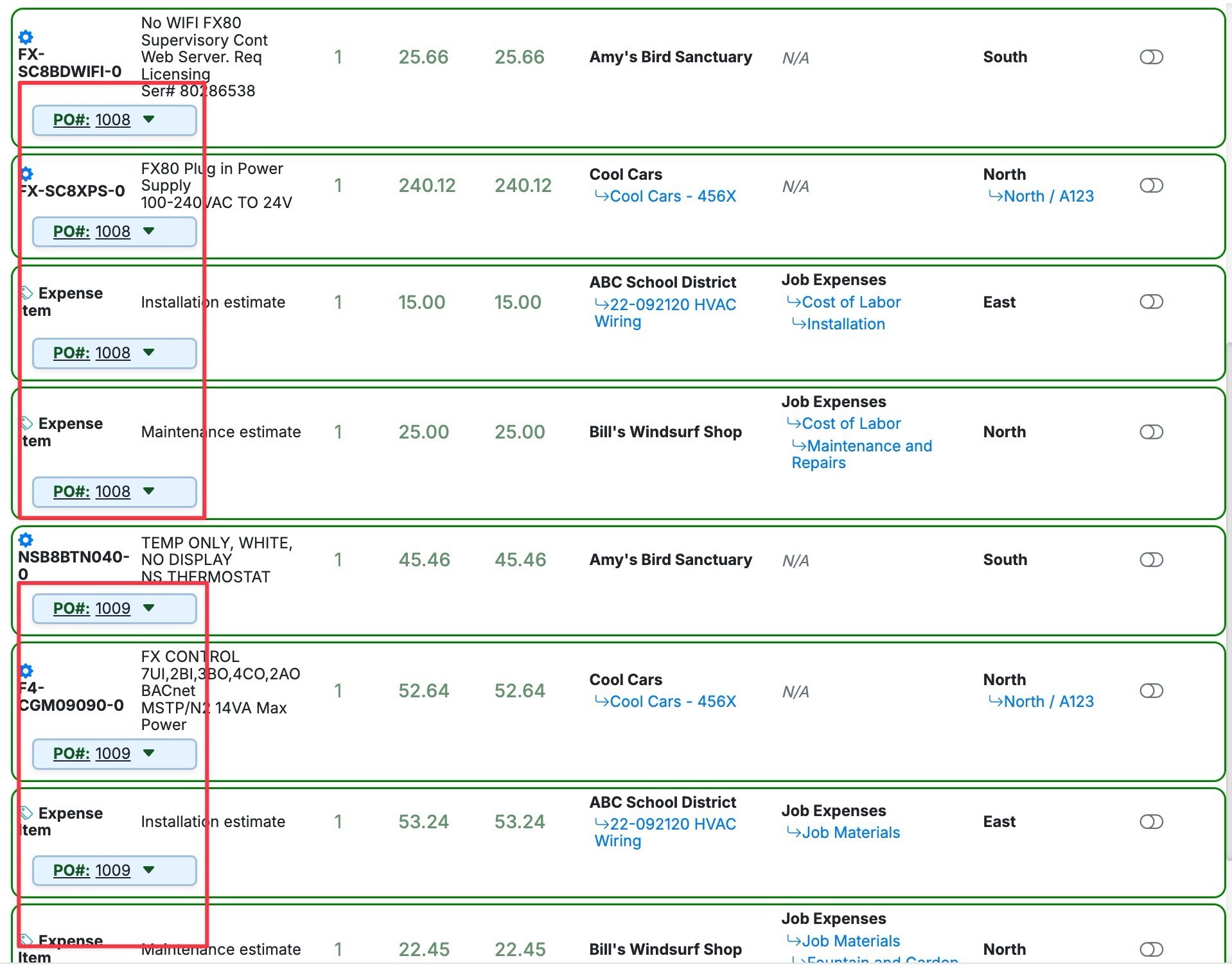Click tag icon beside $25.00 Expense Item
The height and width of the screenshot is (967, 1232).
click(27, 423)
